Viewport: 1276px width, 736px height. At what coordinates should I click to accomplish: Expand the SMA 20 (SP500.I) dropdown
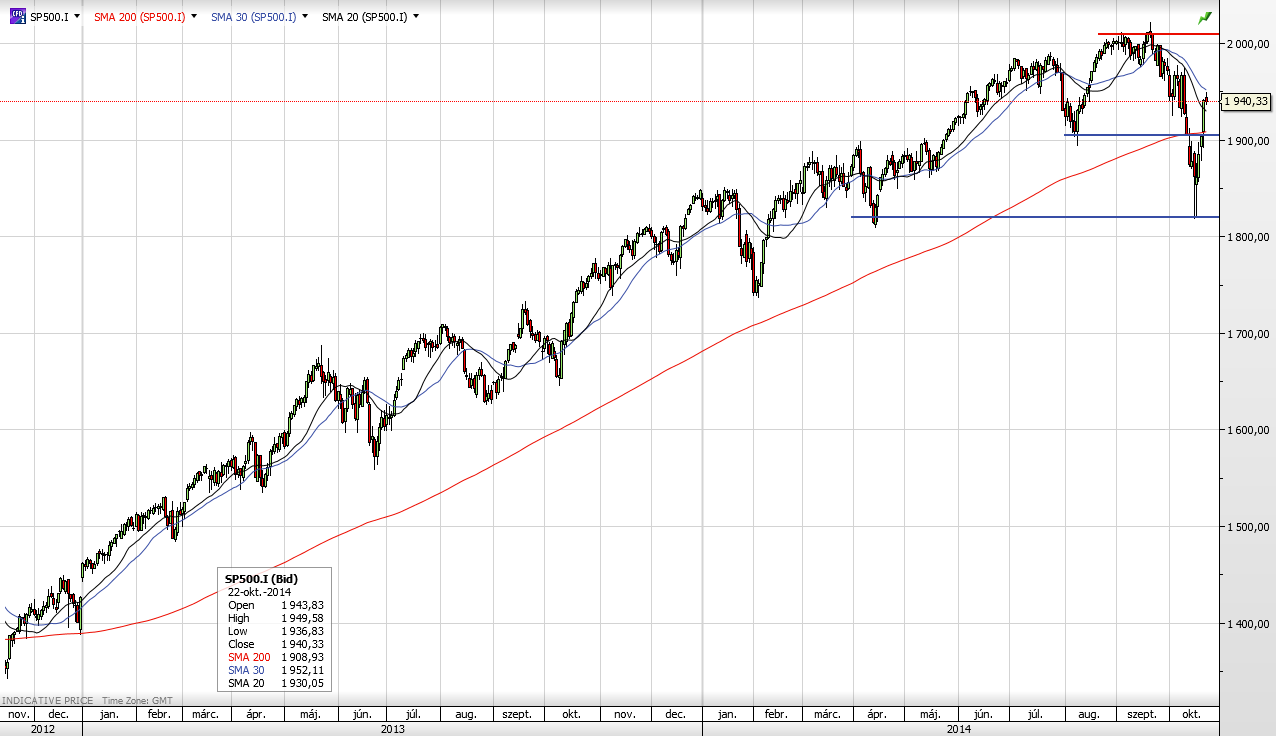[x=416, y=17]
